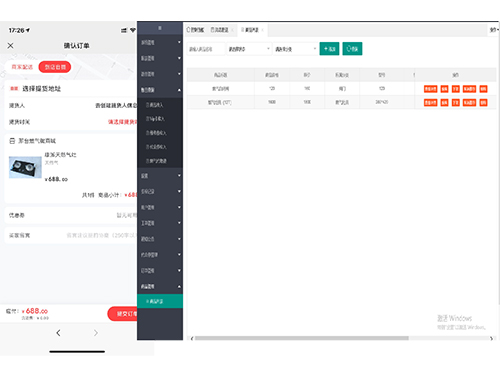This screenshot has width=500, height=376.
Task: Go back with the phone's left chevron
Action: click(x=58, y=333)
